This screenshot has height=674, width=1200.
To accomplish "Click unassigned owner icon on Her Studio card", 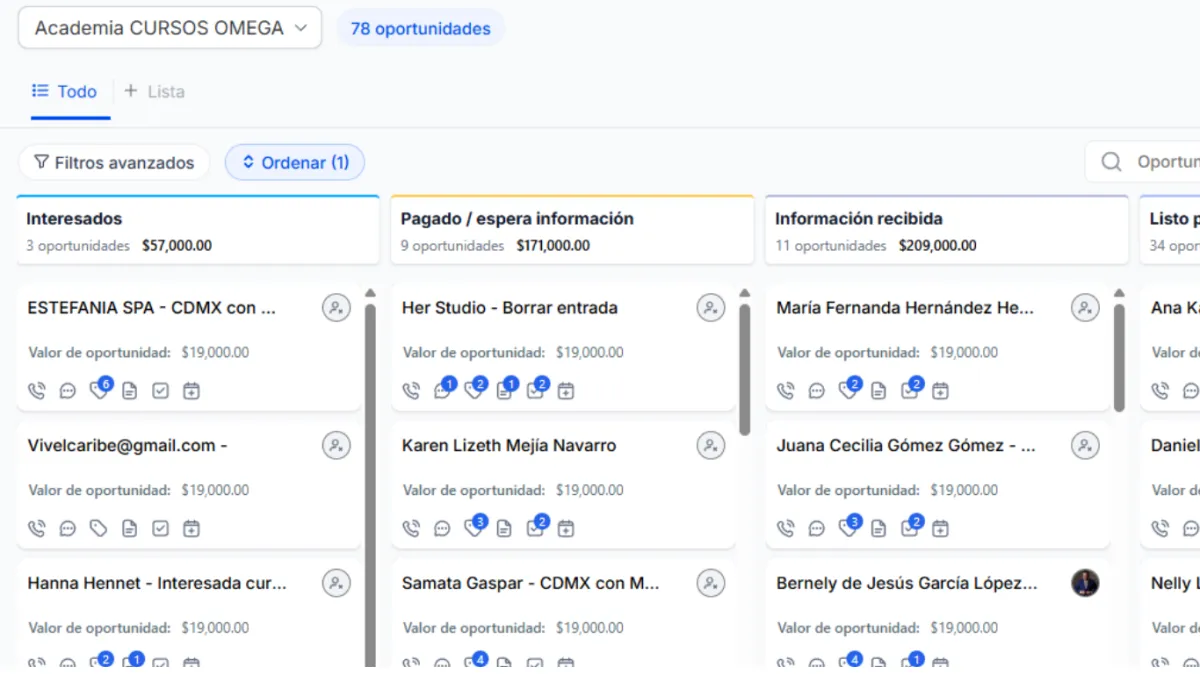I will click(711, 308).
